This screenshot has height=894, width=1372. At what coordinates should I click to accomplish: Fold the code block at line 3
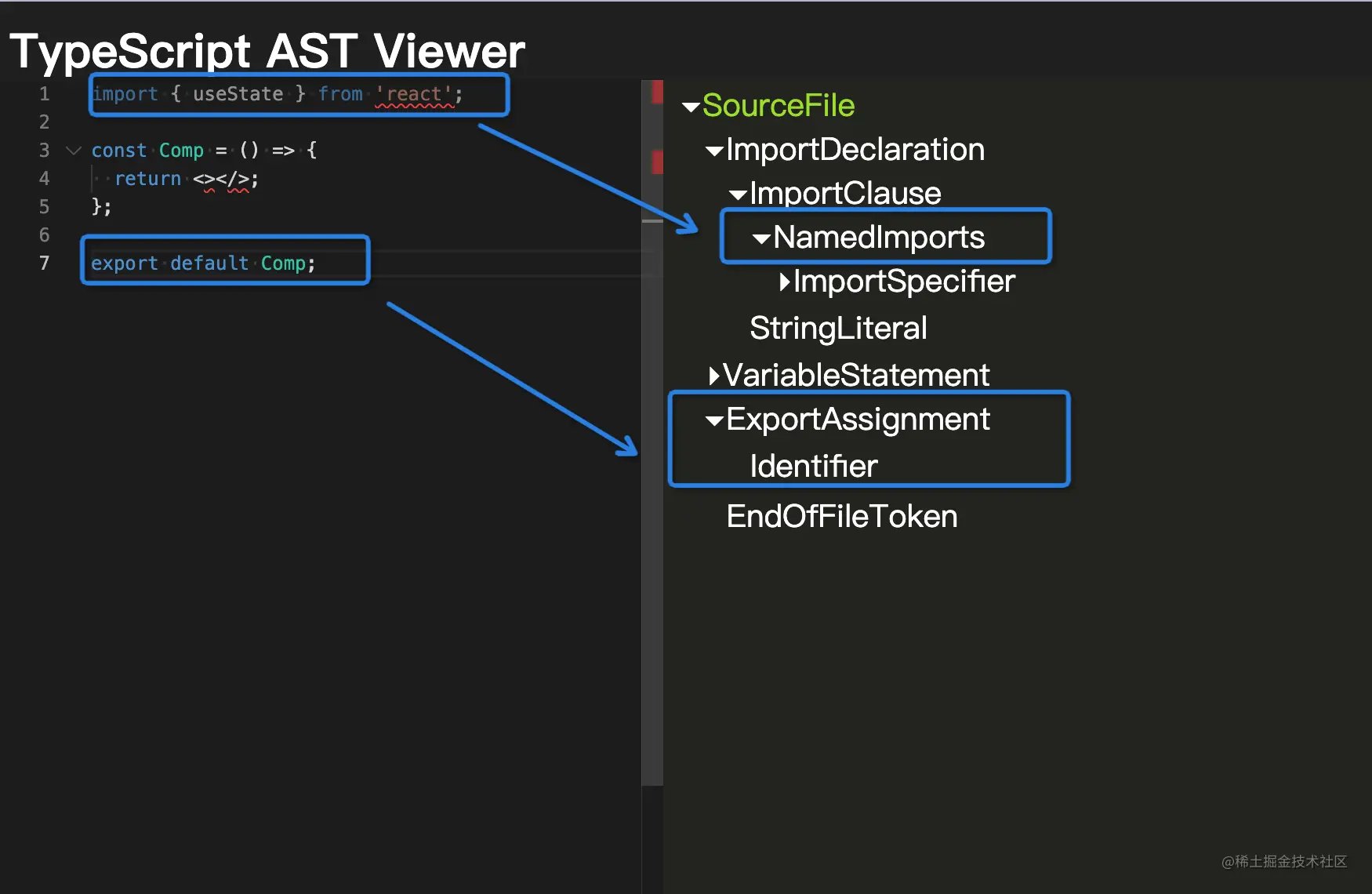[74, 150]
